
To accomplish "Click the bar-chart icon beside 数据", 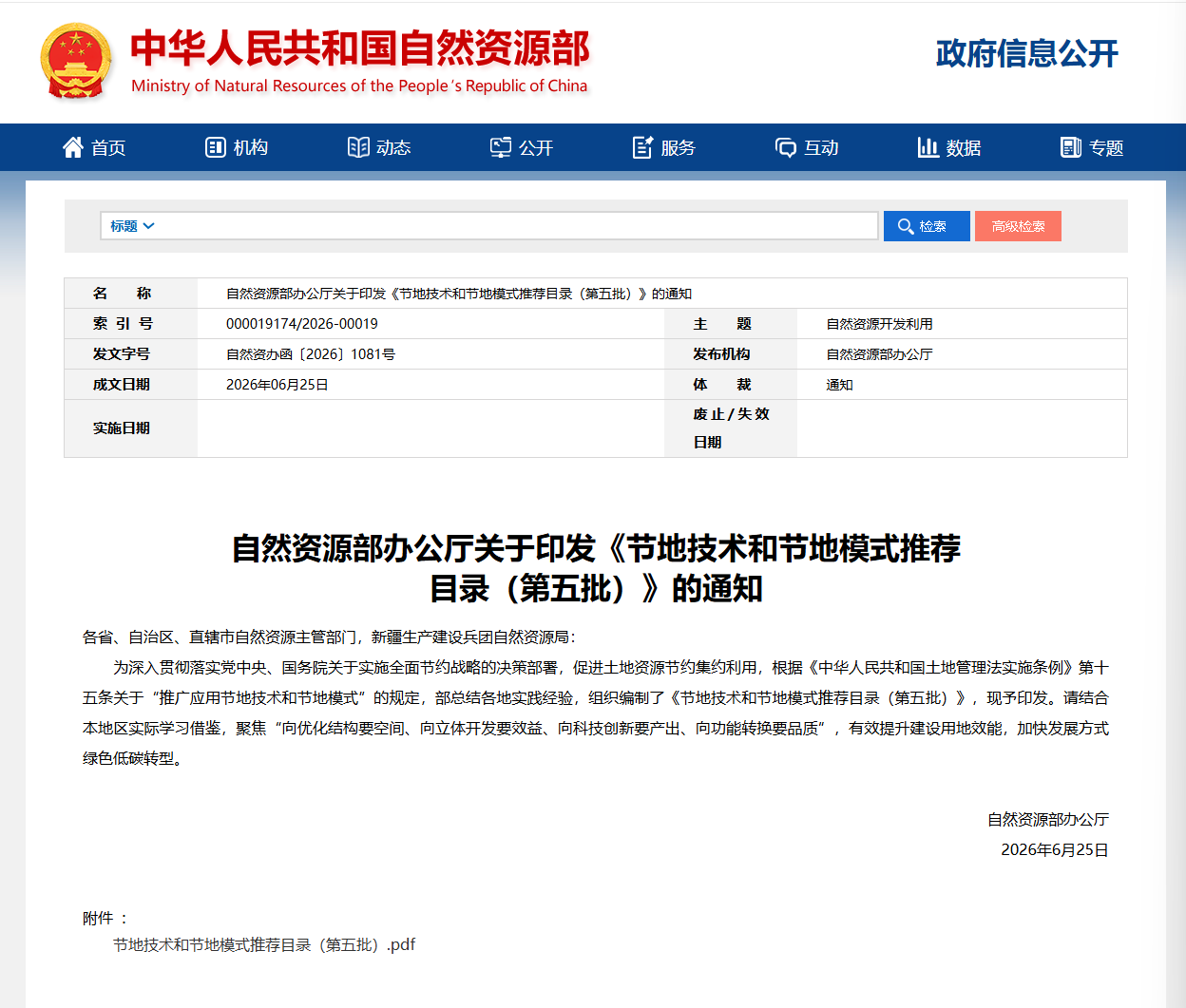I will click(928, 147).
